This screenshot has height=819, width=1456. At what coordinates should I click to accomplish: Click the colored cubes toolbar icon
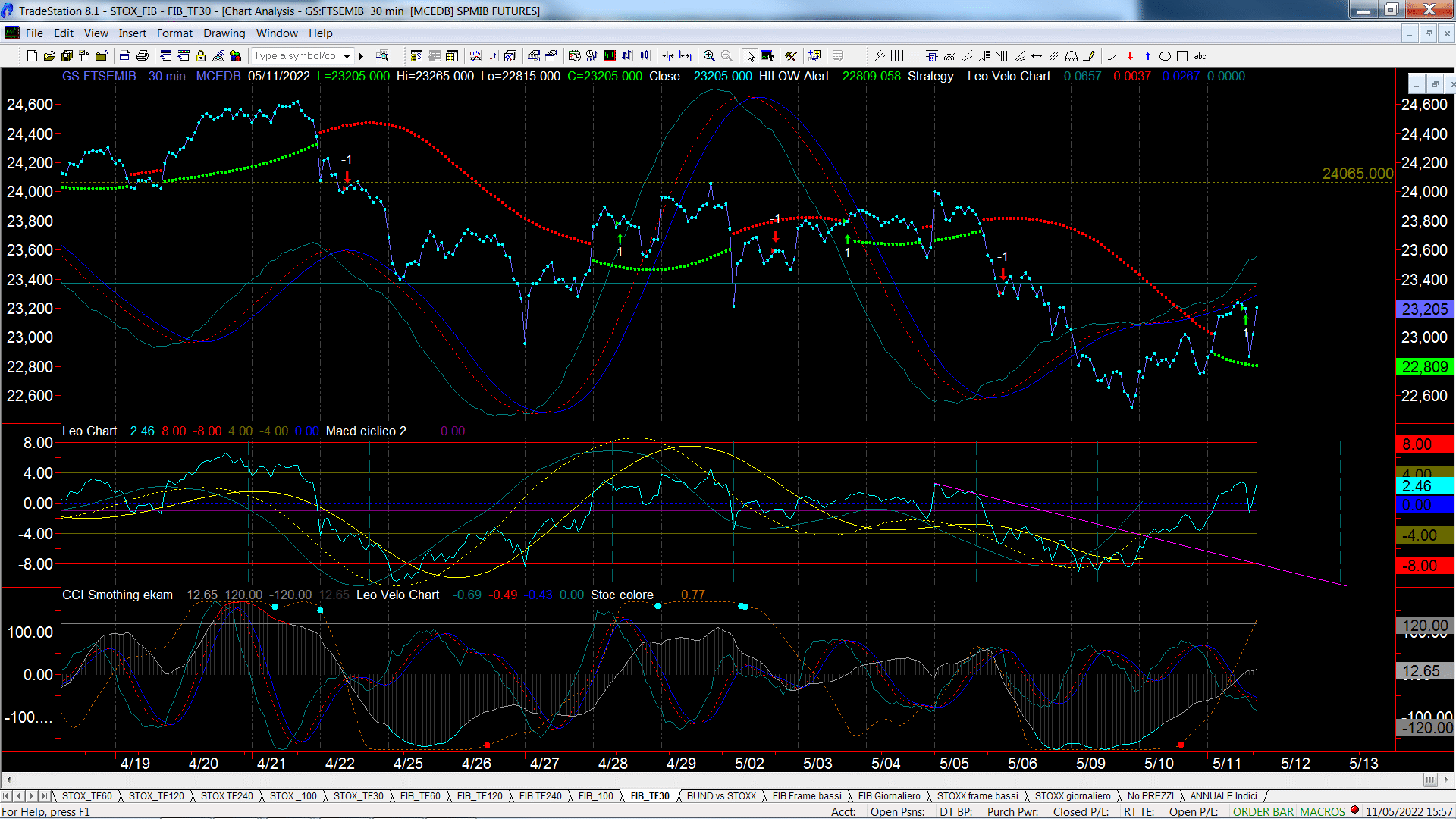pyautogui.click(x=236, y=55)
